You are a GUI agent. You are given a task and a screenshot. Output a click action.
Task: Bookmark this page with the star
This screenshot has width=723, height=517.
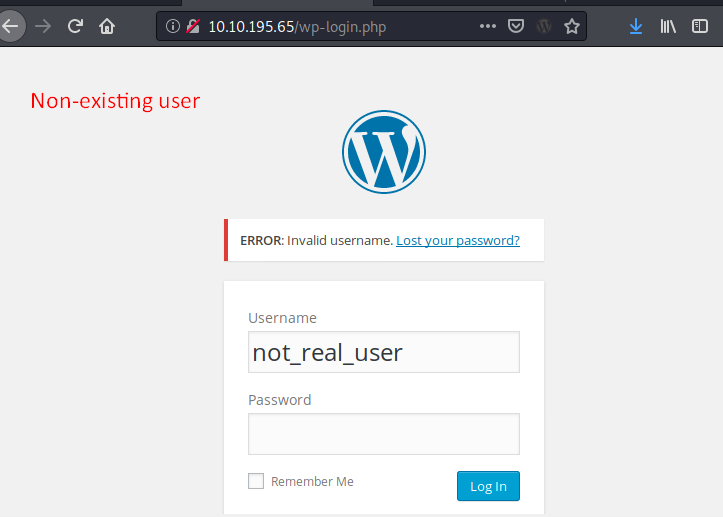point(572,26)
